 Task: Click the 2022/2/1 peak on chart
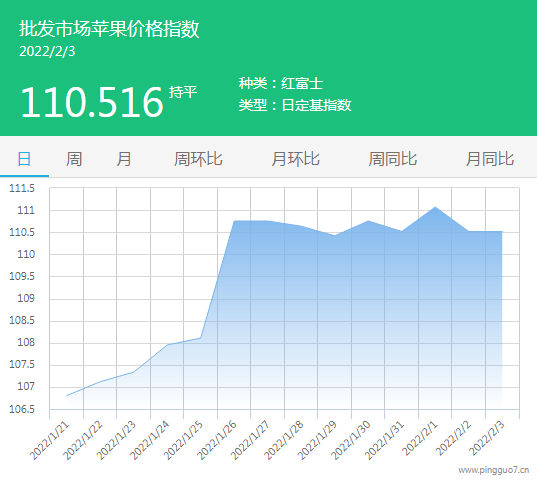(x=435, y=207)
